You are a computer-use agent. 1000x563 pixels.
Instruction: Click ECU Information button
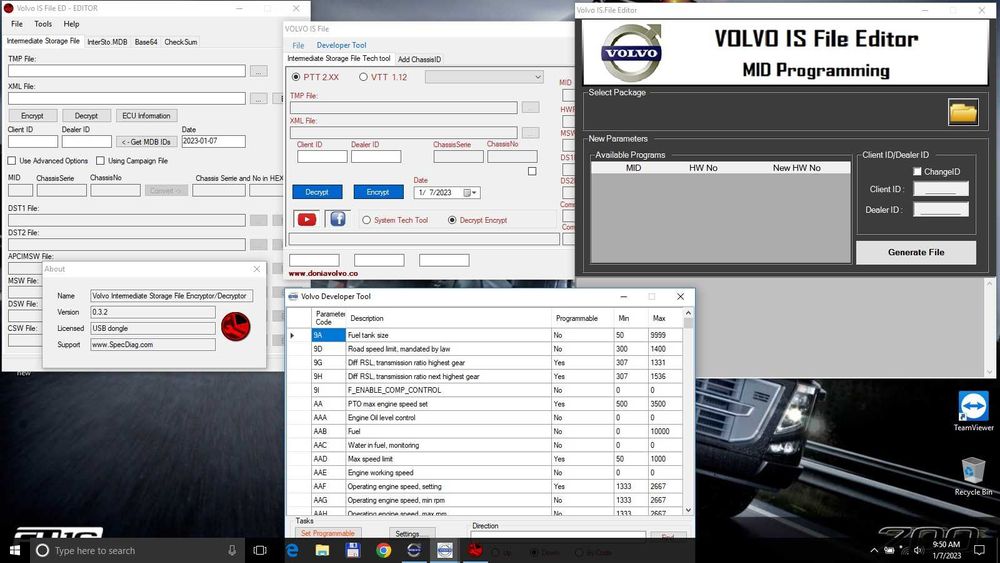point(146,115)
